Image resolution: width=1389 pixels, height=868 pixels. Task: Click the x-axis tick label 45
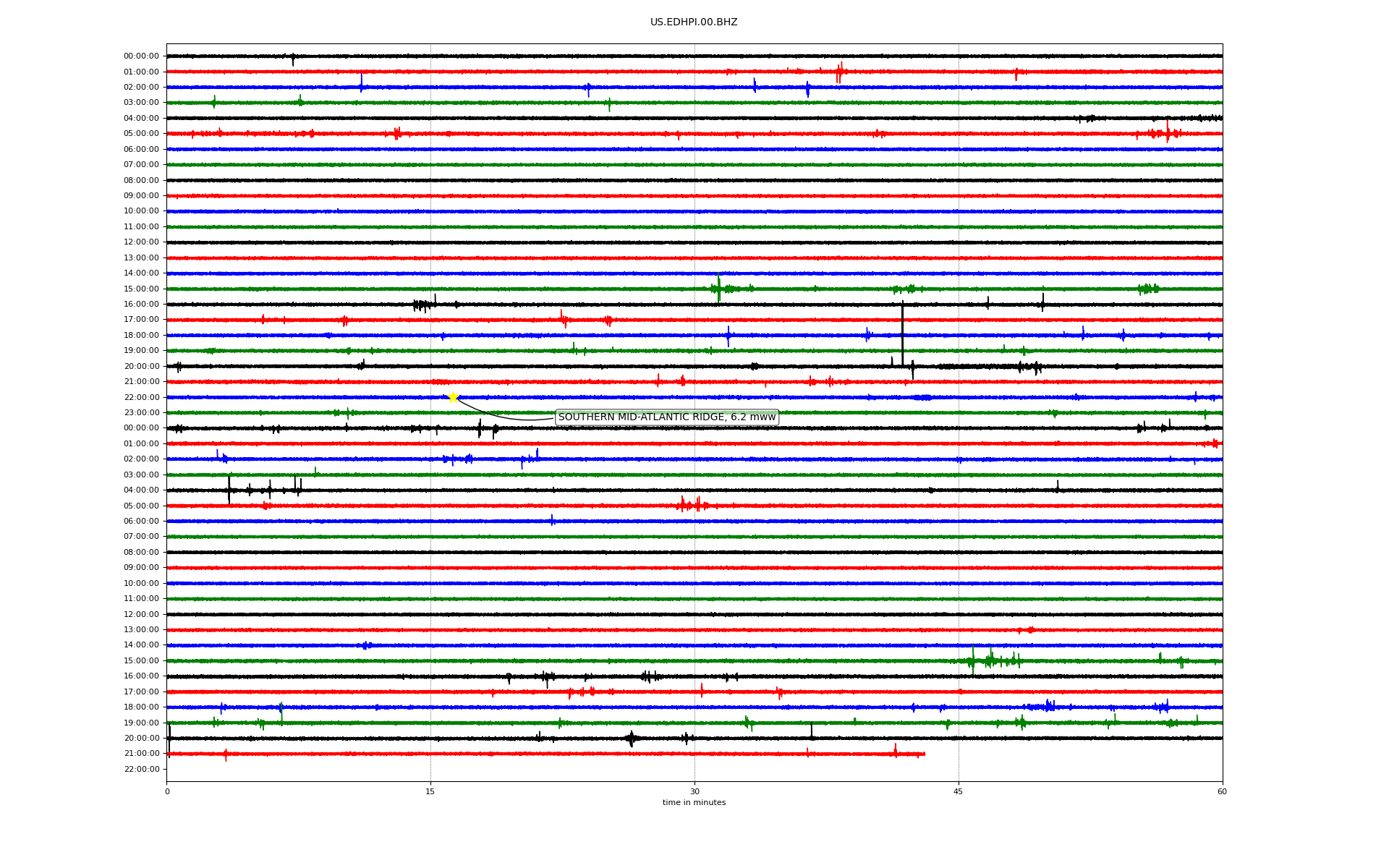tap(959, 792)
